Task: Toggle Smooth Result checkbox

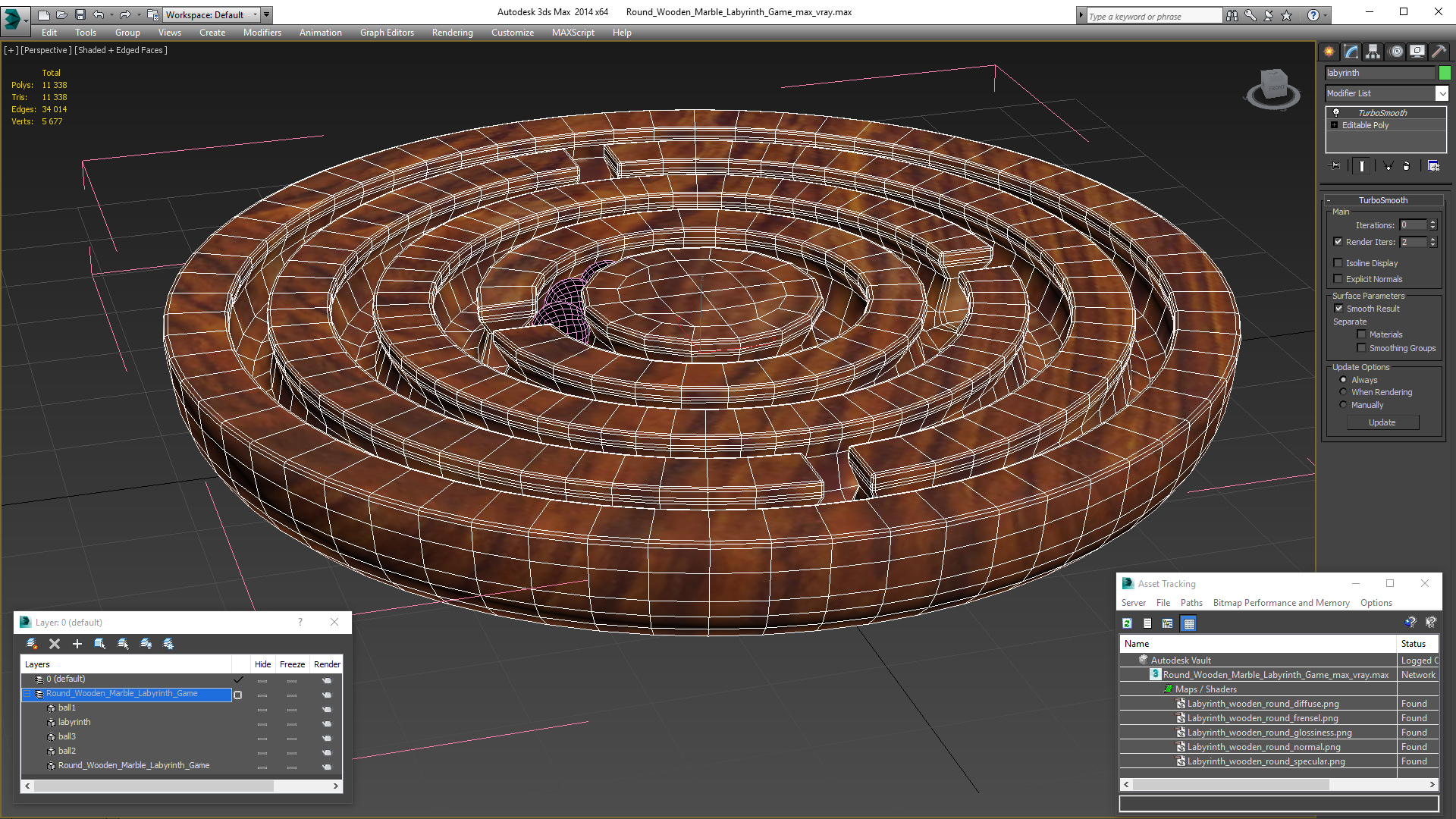Action: click(1339, 309)
